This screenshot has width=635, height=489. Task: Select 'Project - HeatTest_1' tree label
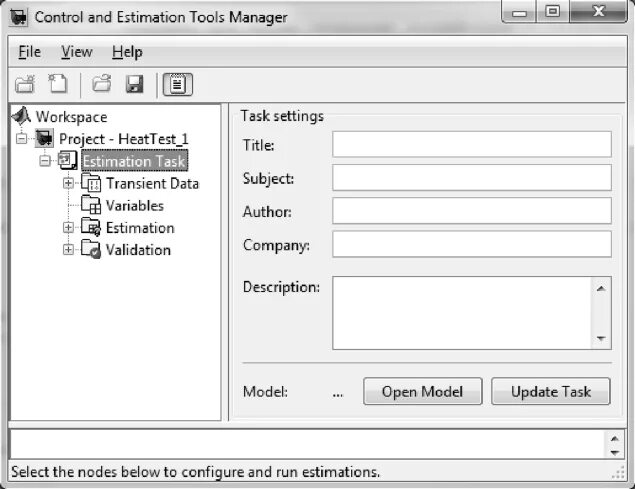pos(124,139)
